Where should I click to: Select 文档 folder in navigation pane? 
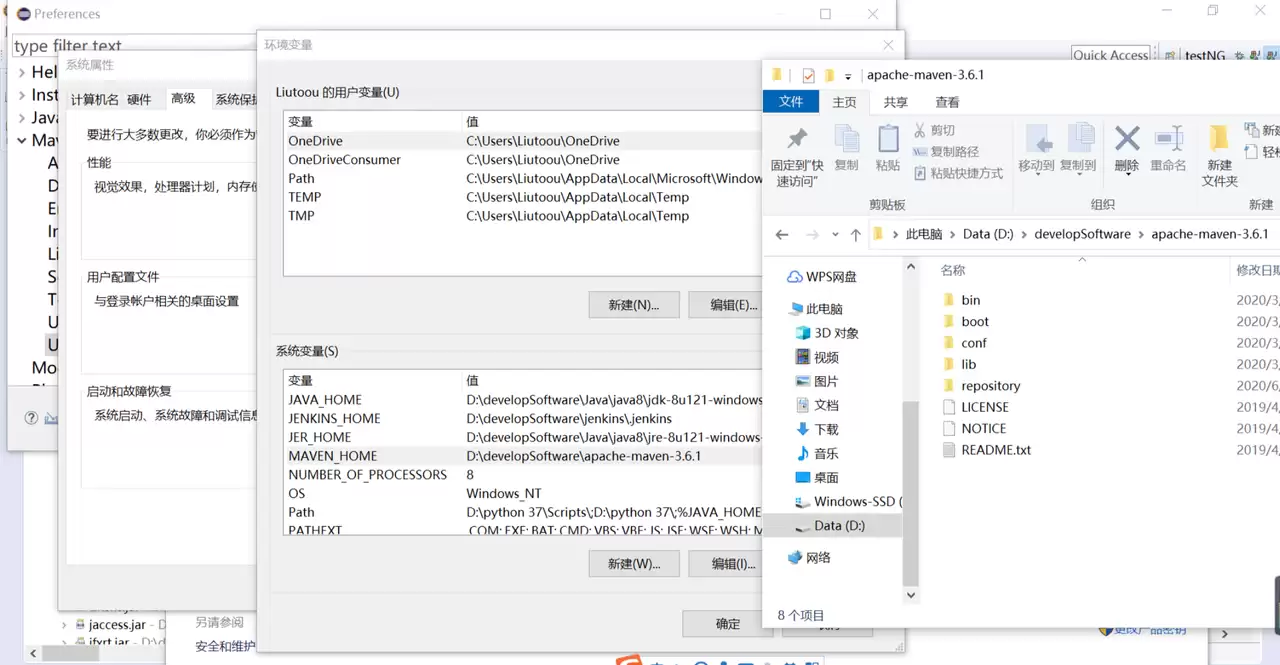pos(817,405)
